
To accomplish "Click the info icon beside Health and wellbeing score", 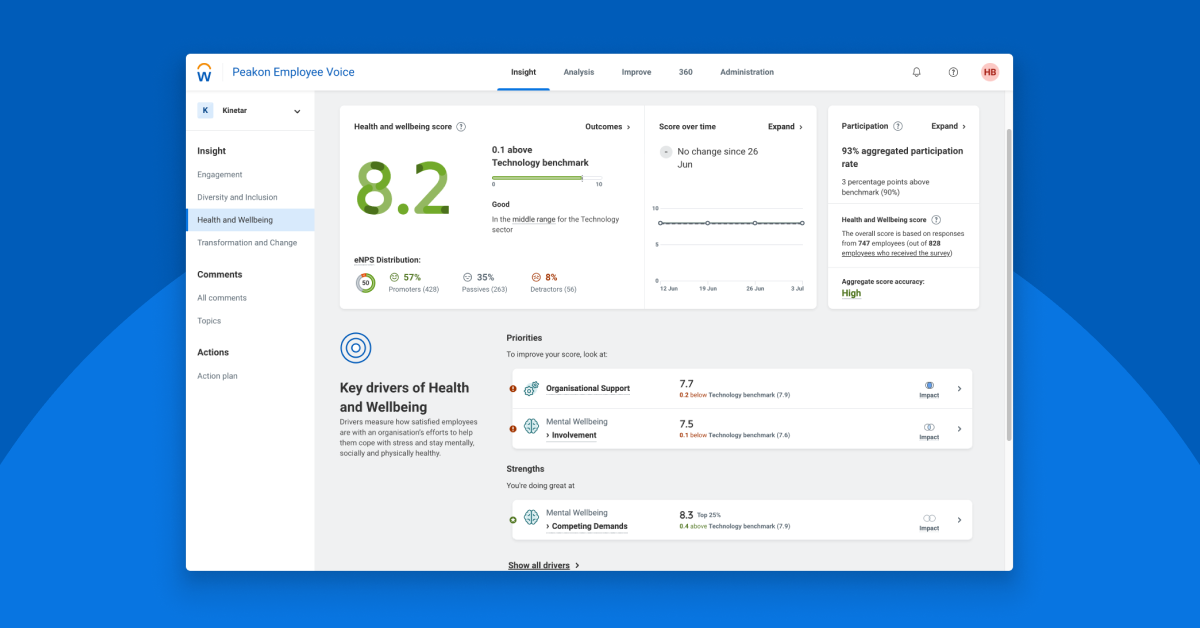I will click(x=461, y=126).
